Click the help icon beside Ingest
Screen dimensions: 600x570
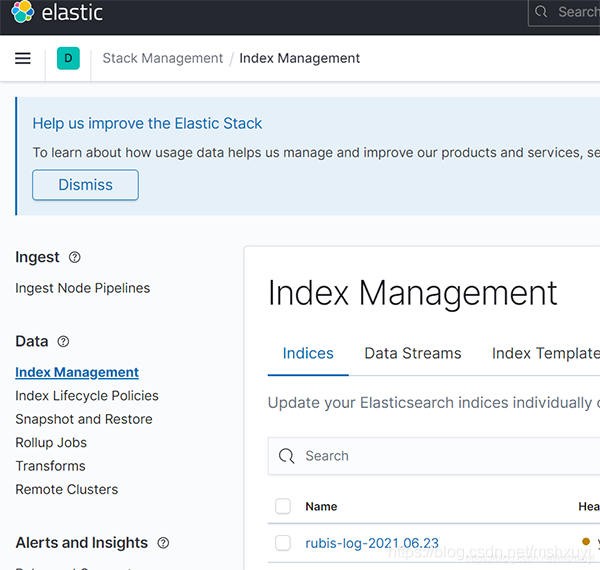(75, 257)
